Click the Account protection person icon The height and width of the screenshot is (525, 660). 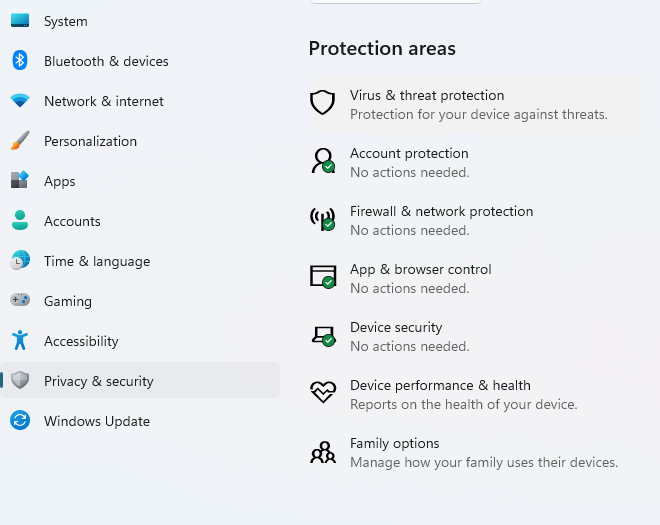322,161
